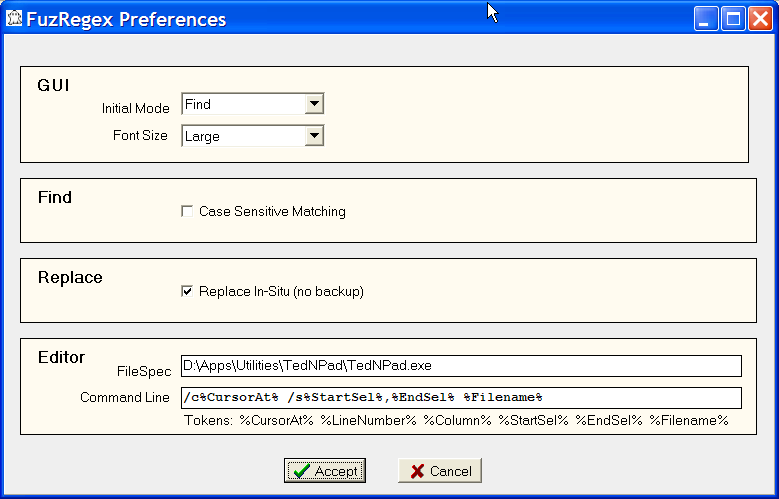Click the %StartSel% token in Tokens list
Viewport: 779px width, 499px height.
pos(533,421)
